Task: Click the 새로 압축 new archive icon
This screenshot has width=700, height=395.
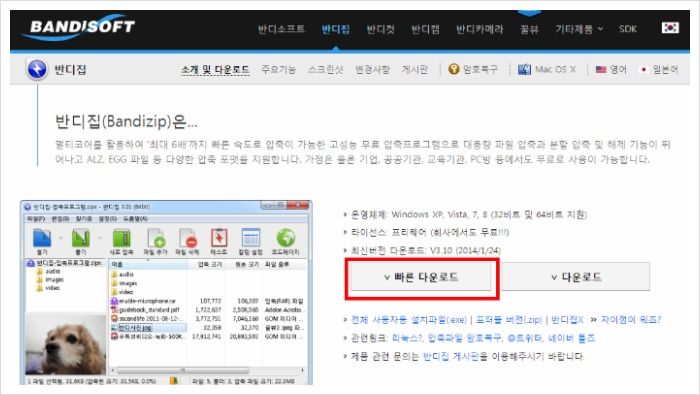Action: pyautogui.click(x=121, y=238)
